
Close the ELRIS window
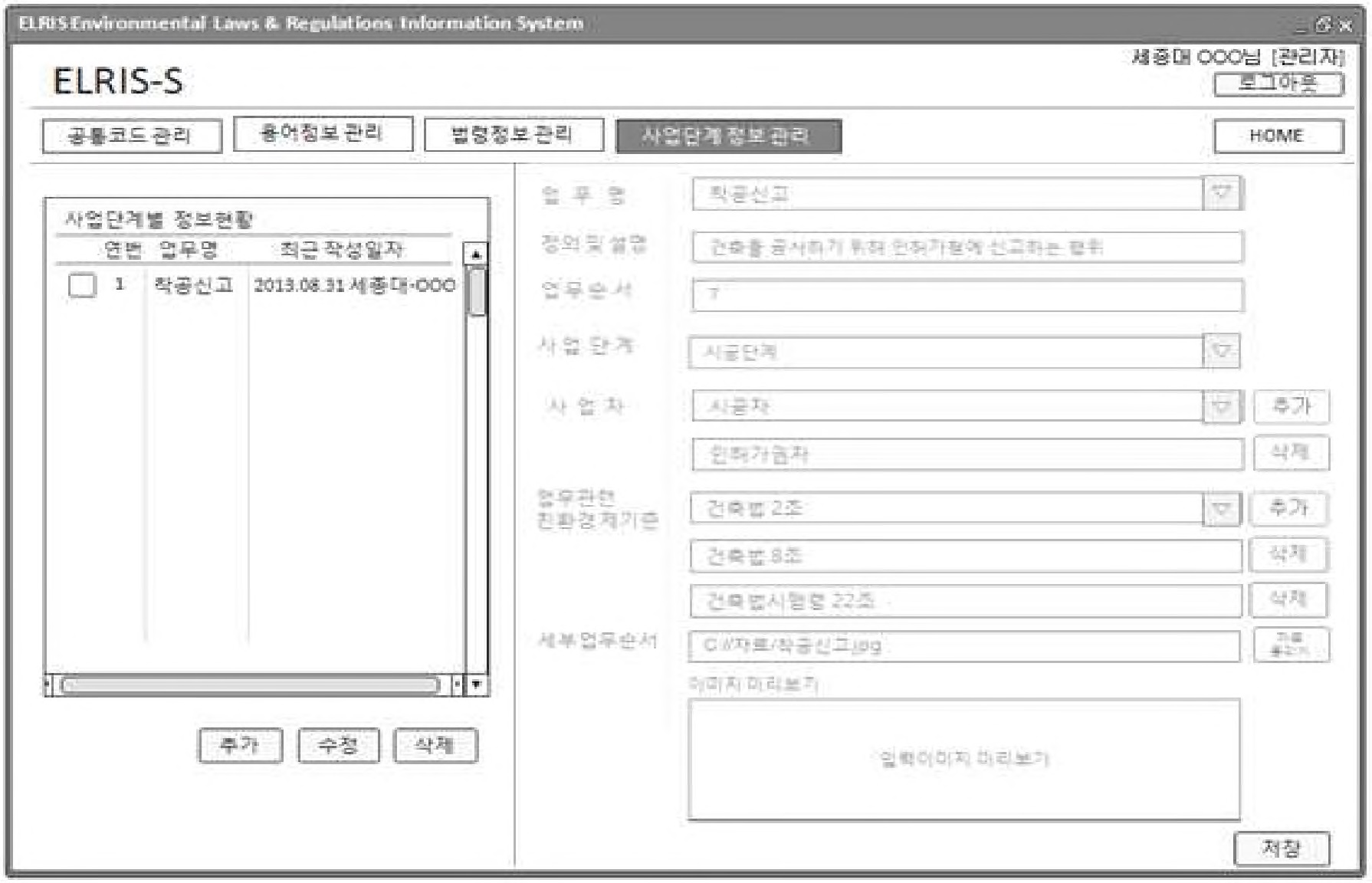point(1345,25)
